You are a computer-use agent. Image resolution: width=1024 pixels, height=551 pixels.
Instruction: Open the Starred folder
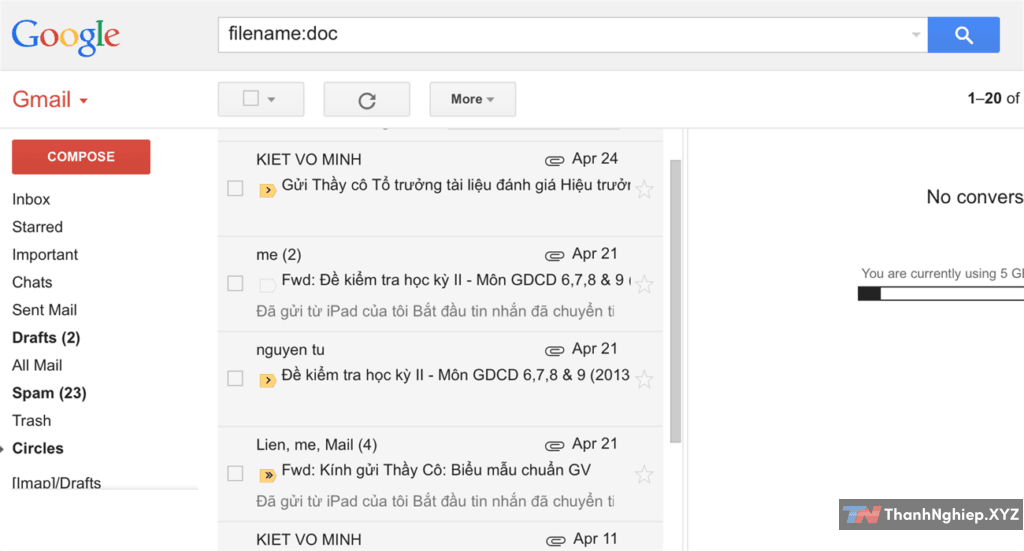click(37, 227)
